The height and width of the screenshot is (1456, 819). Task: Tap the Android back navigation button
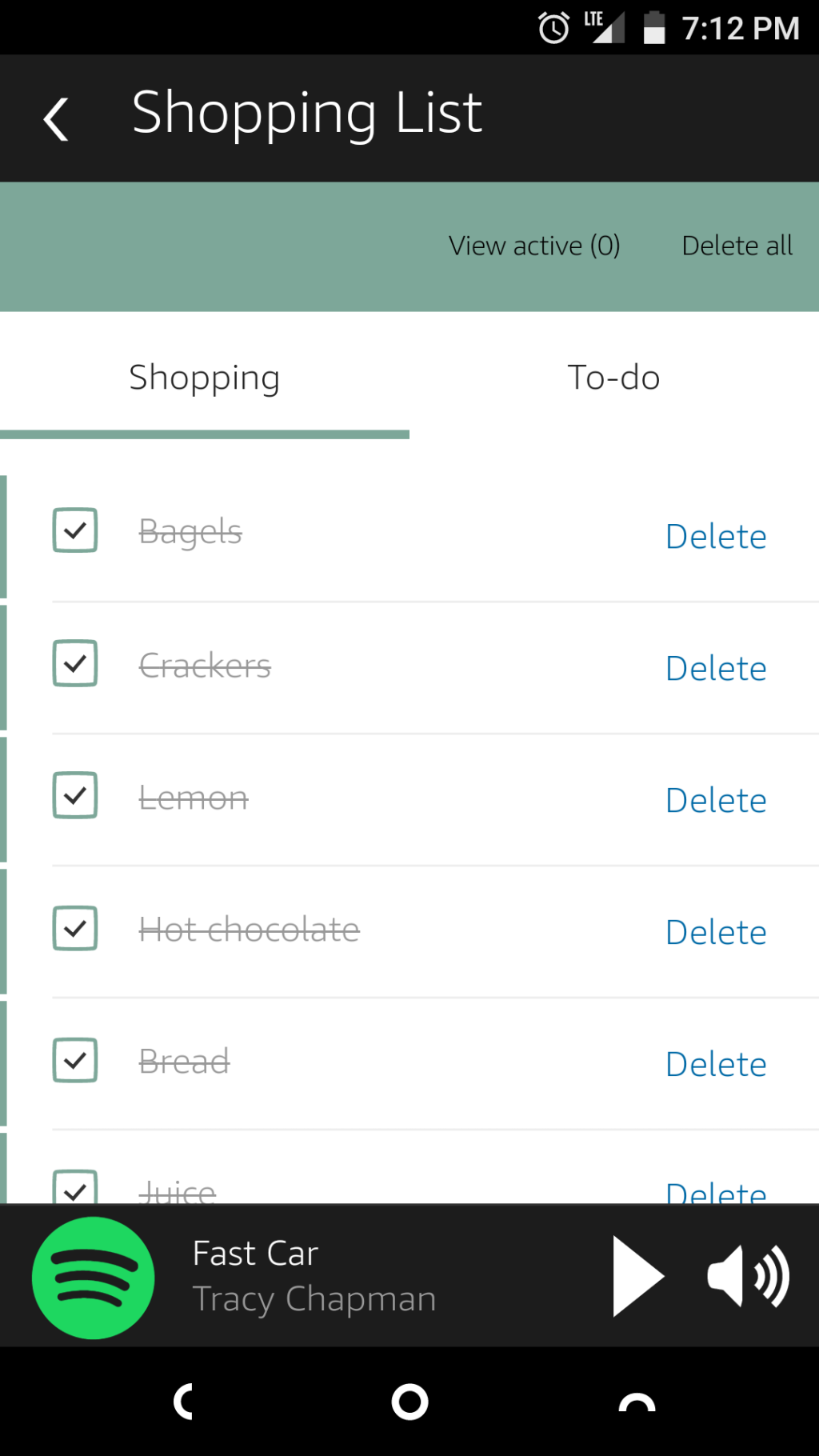click(183, 1402)
